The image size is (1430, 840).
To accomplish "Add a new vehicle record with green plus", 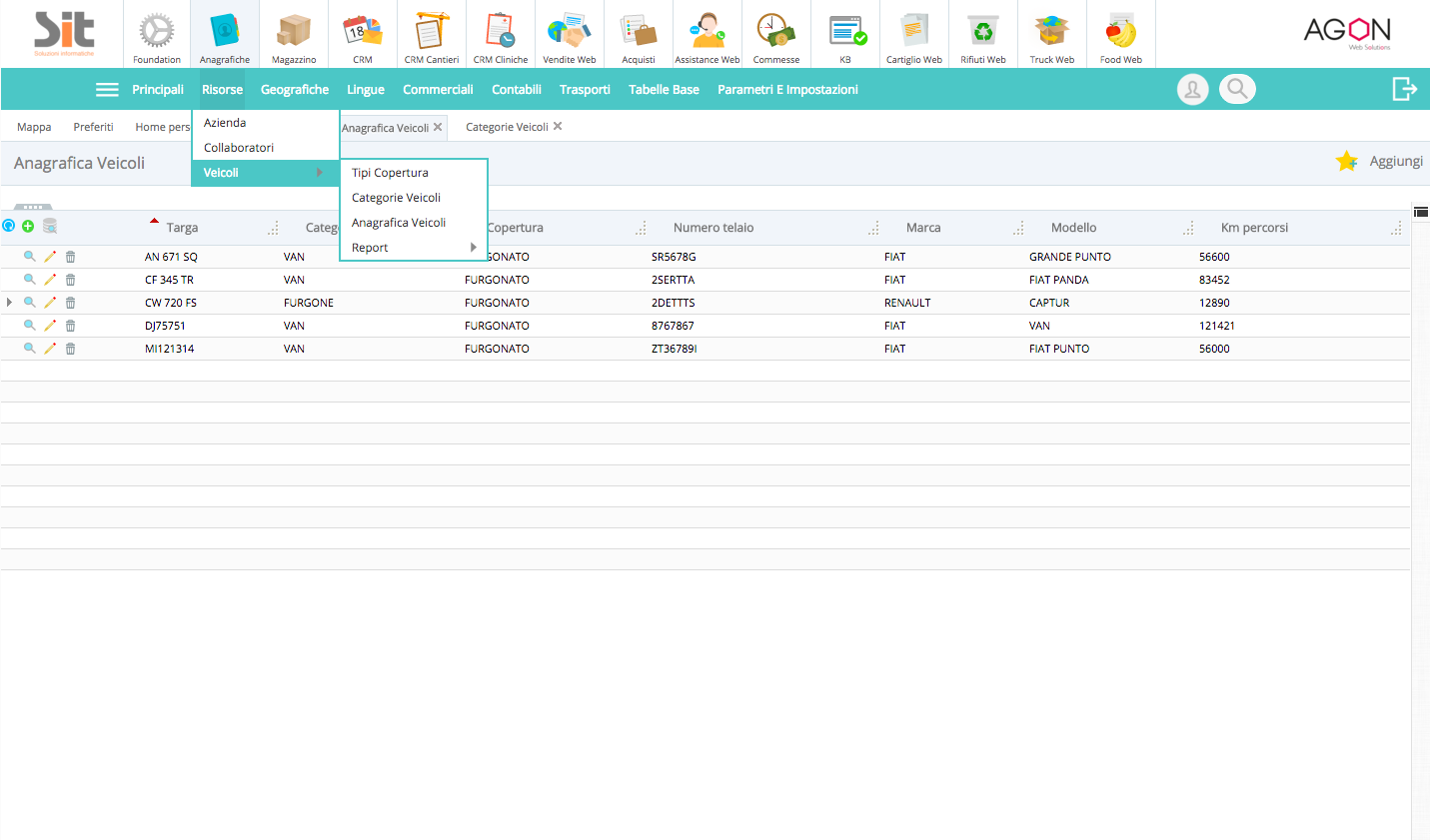I will 28,226.
